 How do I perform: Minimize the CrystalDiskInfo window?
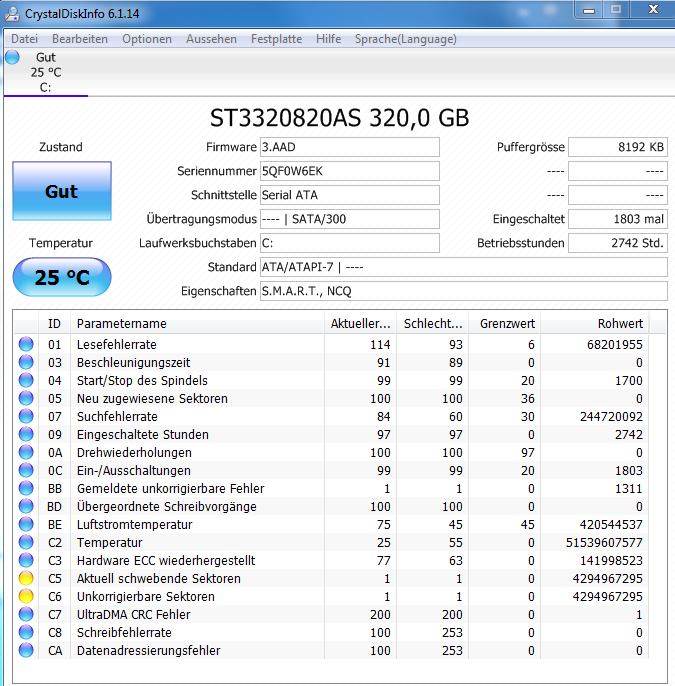(x=589, y=10)
